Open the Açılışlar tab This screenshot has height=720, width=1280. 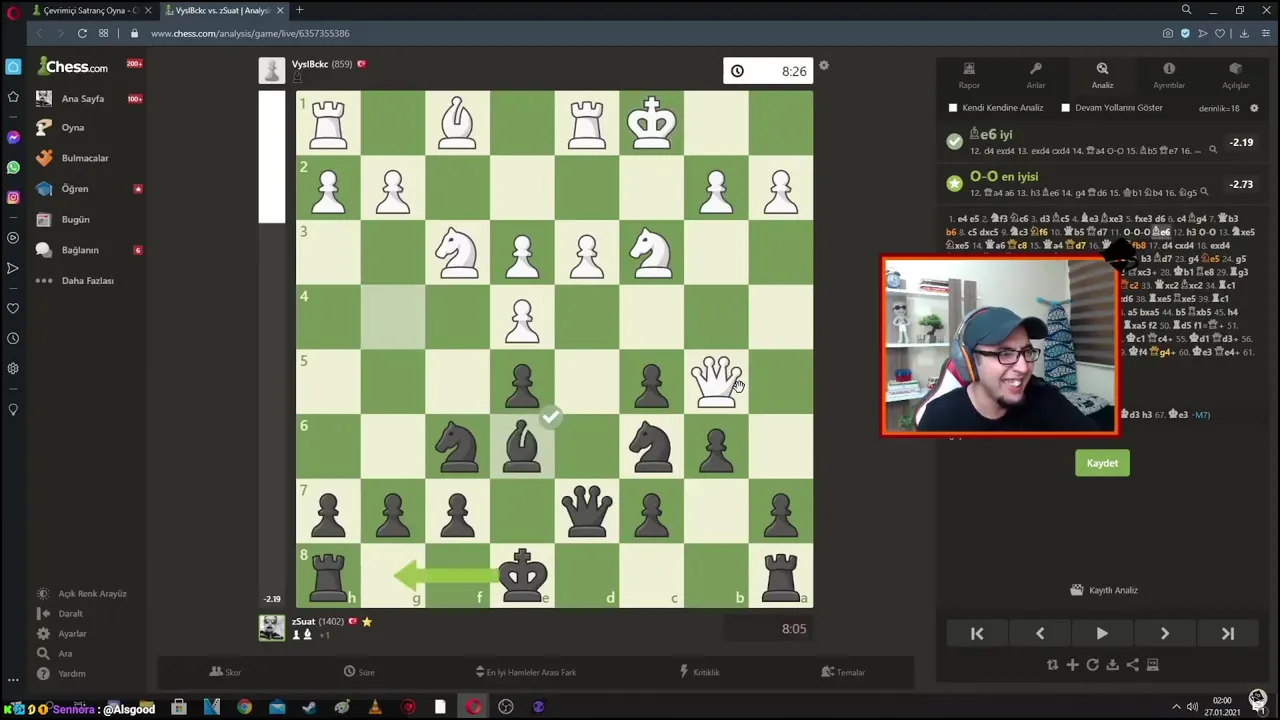(1236, 75)
